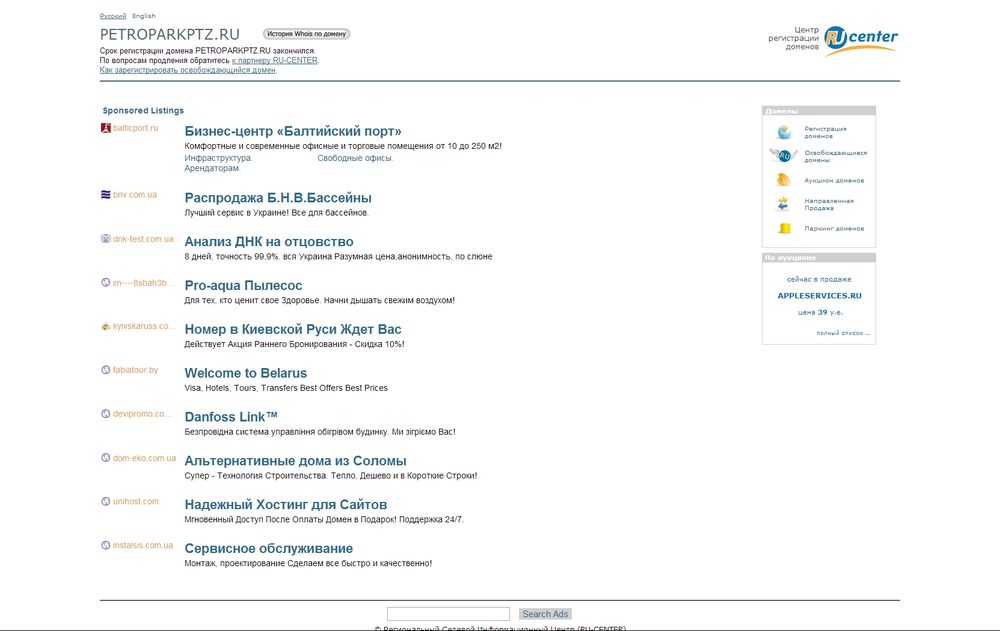
Task: Click the balticport.ru favicon icon
Action: tap(106, 128)
